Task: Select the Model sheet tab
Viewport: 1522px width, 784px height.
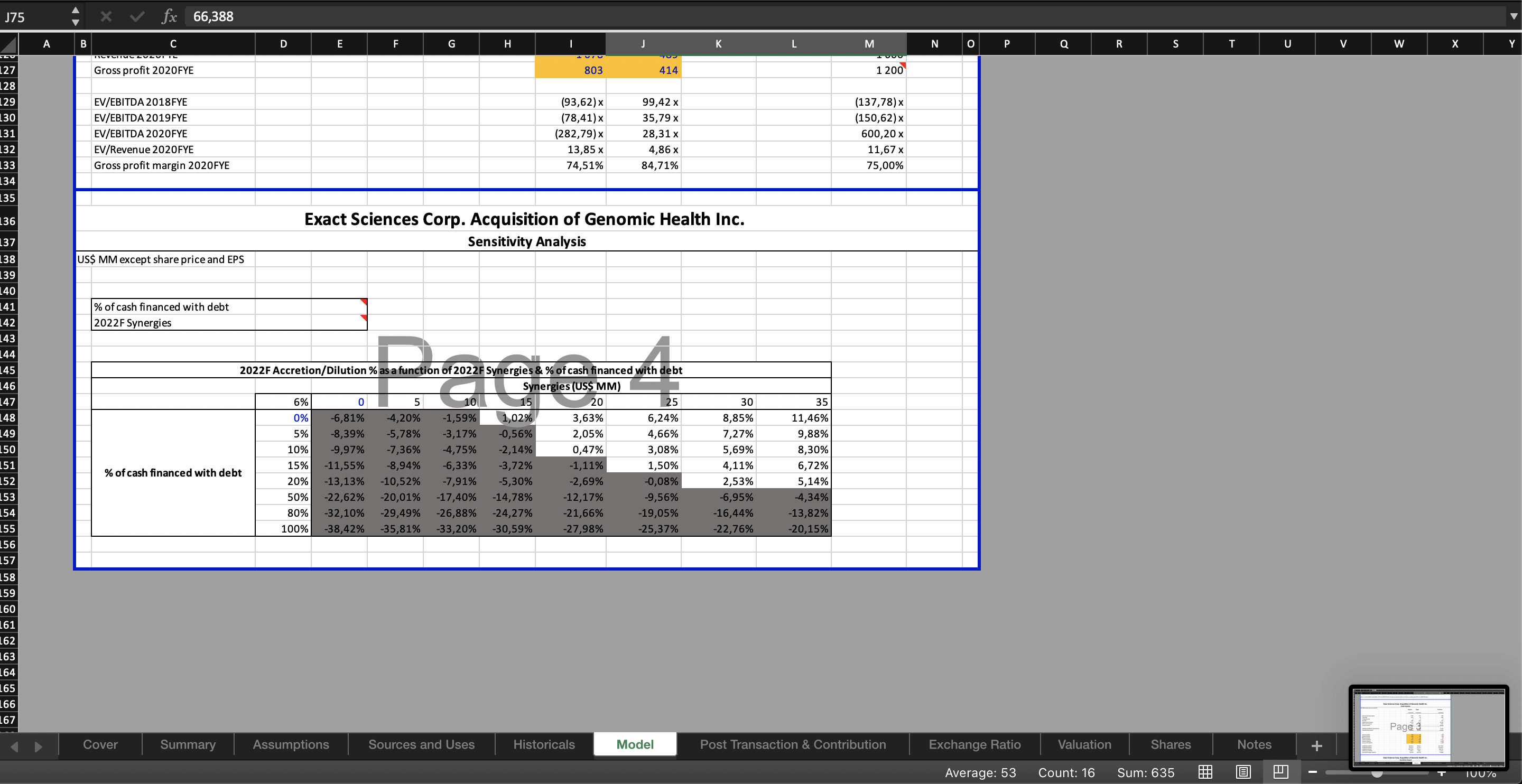Action: tap(635, 744)
